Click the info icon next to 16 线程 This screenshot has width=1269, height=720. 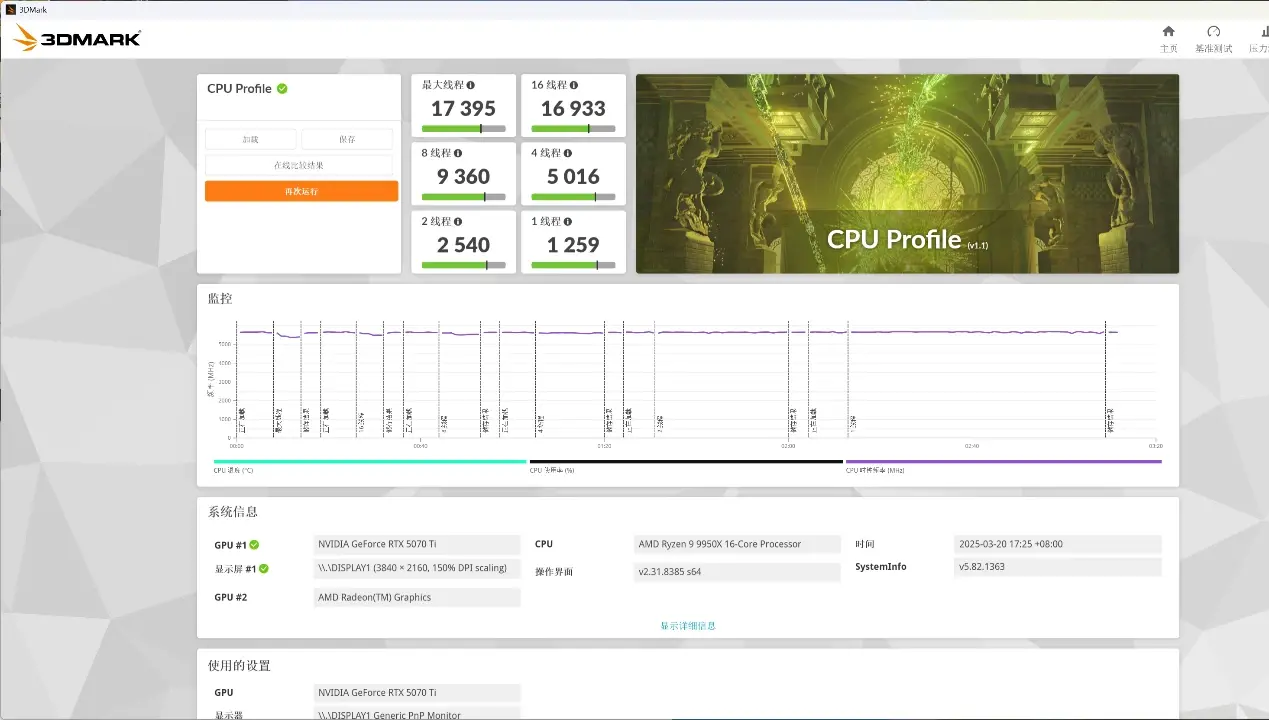pyautogui.click(x=574, y=85)
